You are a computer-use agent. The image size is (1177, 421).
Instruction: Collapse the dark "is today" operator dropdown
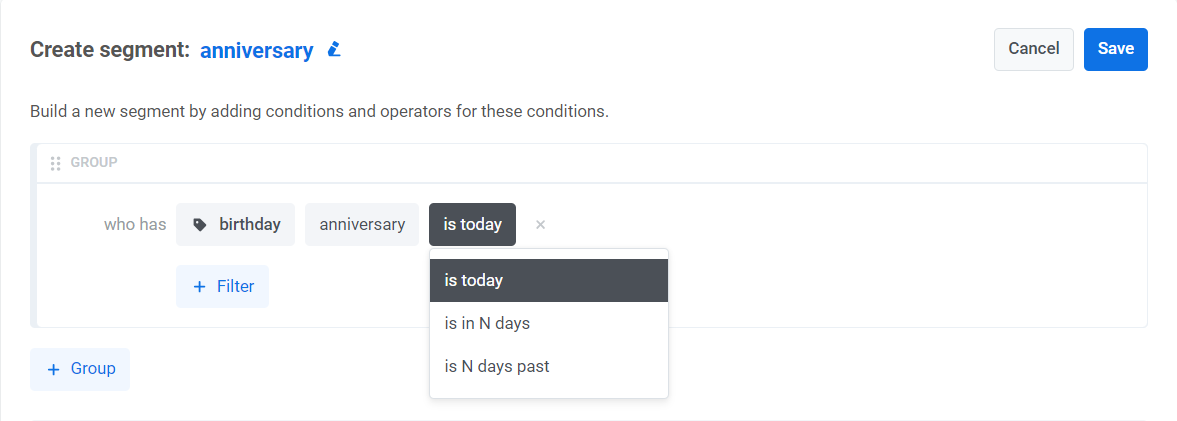(472, 225)
